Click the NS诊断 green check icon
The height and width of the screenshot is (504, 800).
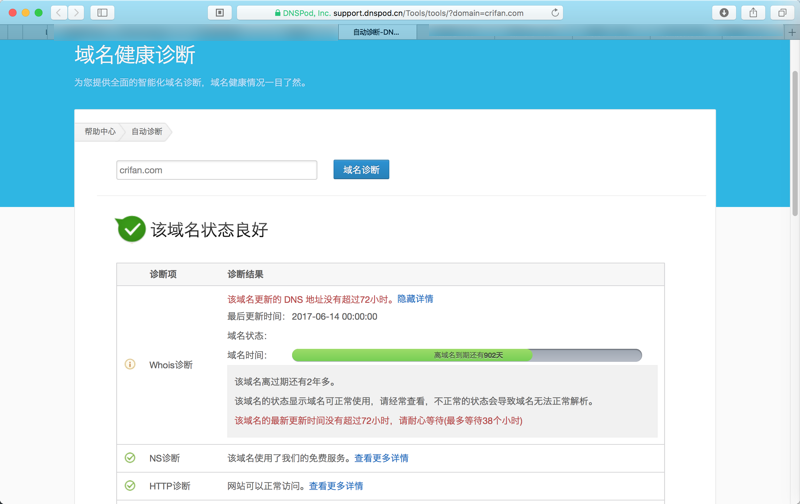coord(130,458)
